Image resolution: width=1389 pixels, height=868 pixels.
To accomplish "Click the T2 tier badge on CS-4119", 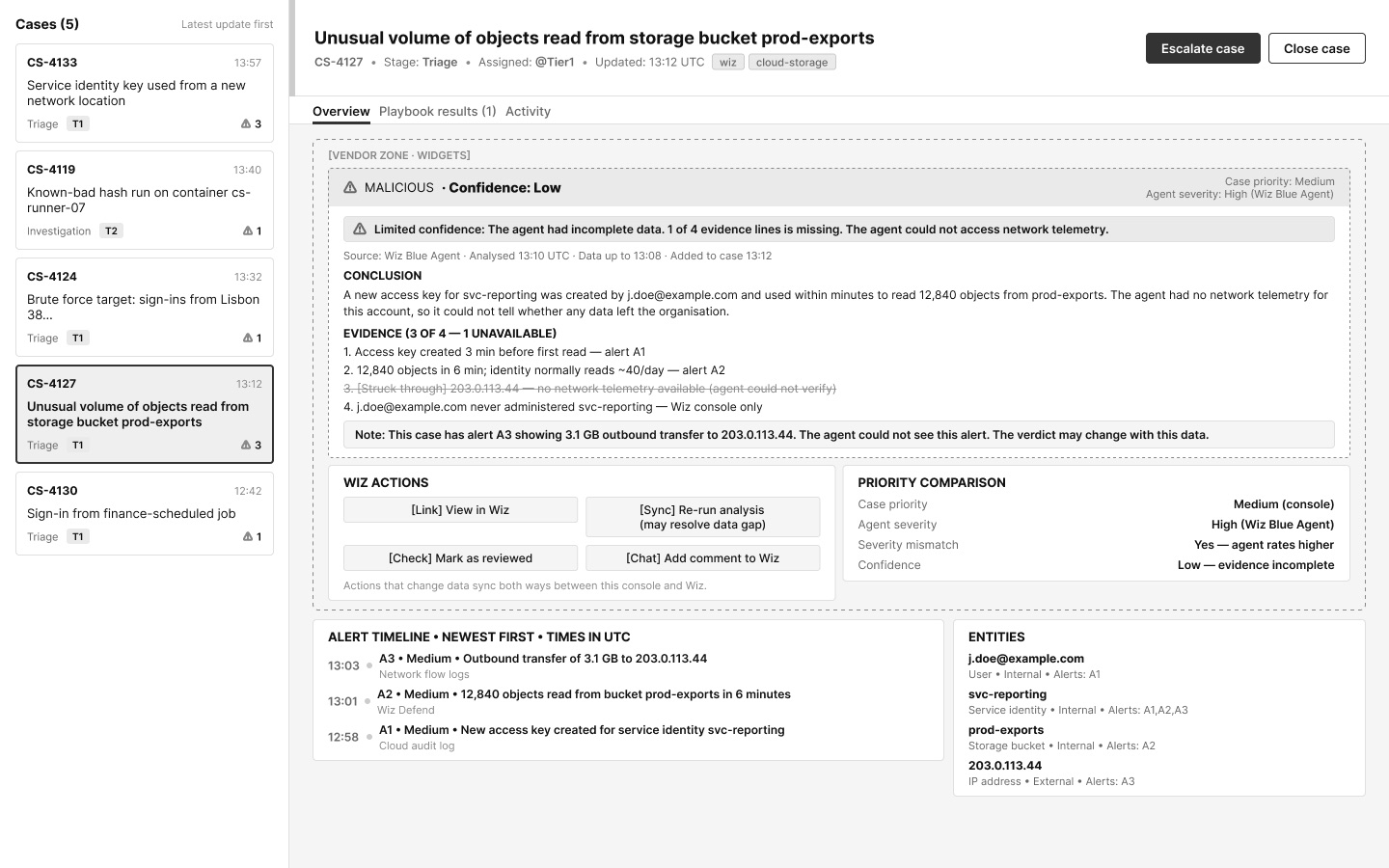I will tap(111, 231).
